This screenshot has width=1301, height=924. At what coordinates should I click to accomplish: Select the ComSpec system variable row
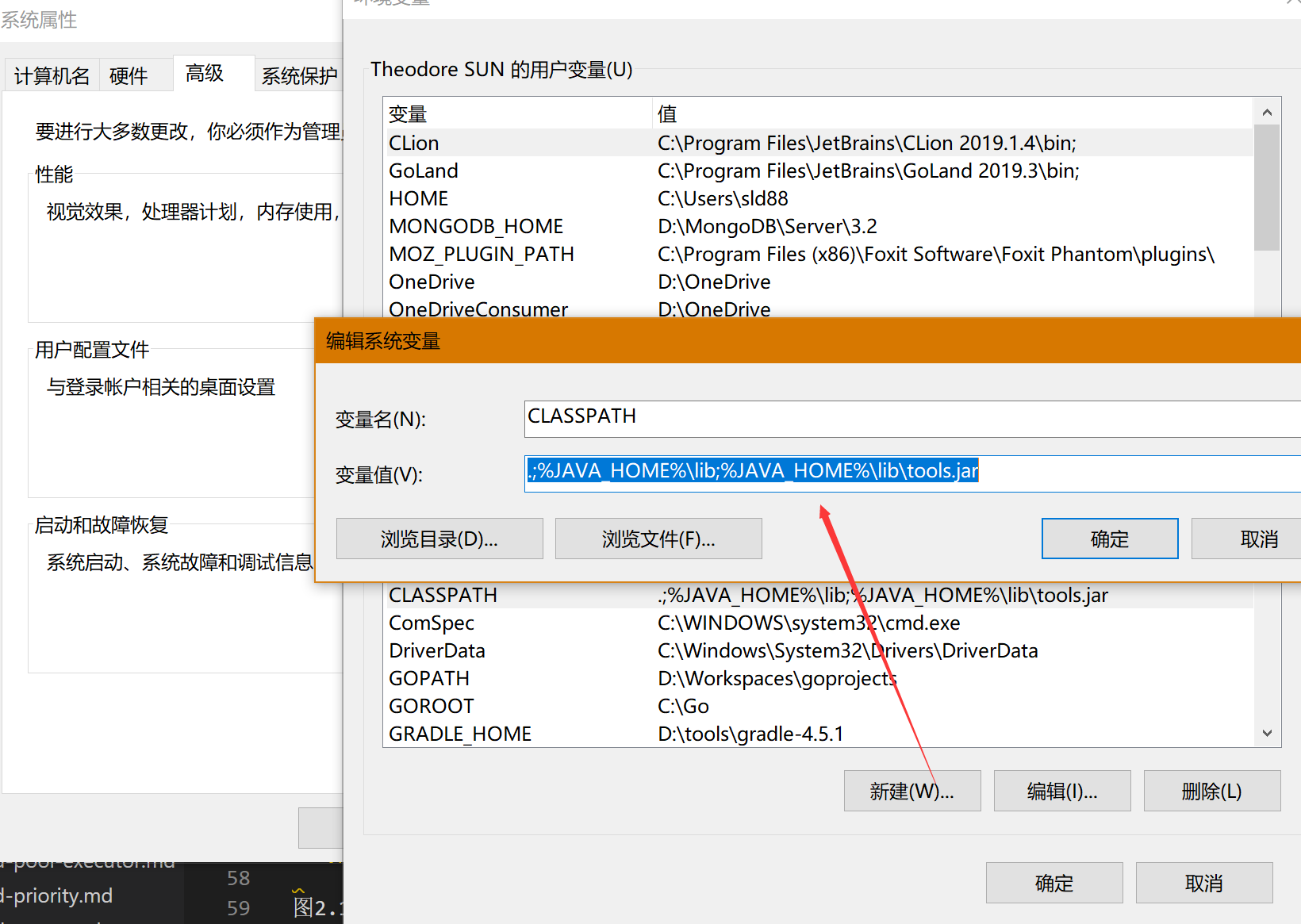[x=818, y=623]
